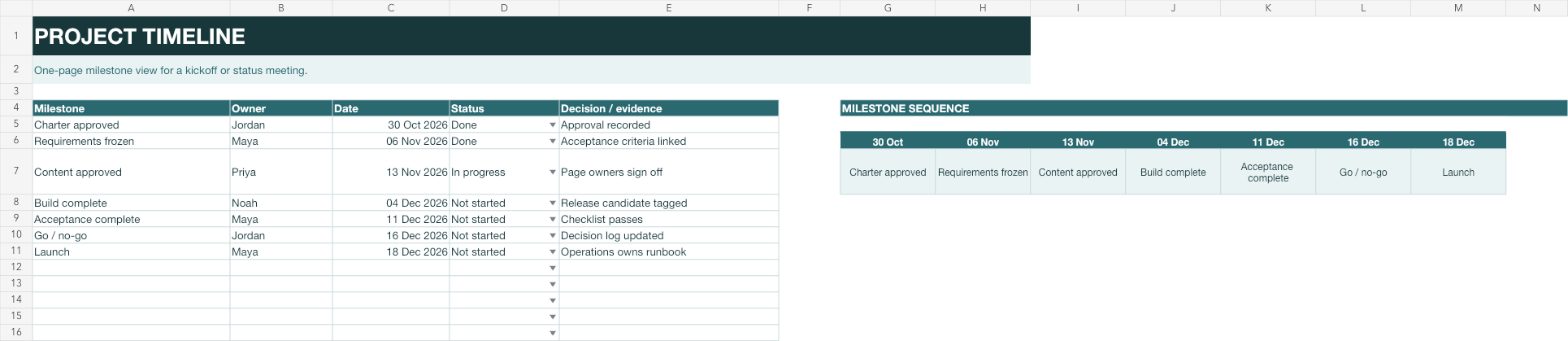Select row 7 header
The height and width of the screenshot is (341, 1568).
tap(16, 172)
